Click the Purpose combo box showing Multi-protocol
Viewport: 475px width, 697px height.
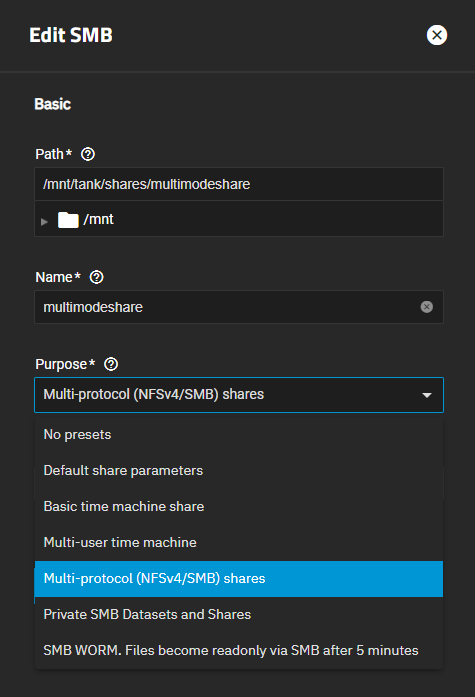point(239,395)
